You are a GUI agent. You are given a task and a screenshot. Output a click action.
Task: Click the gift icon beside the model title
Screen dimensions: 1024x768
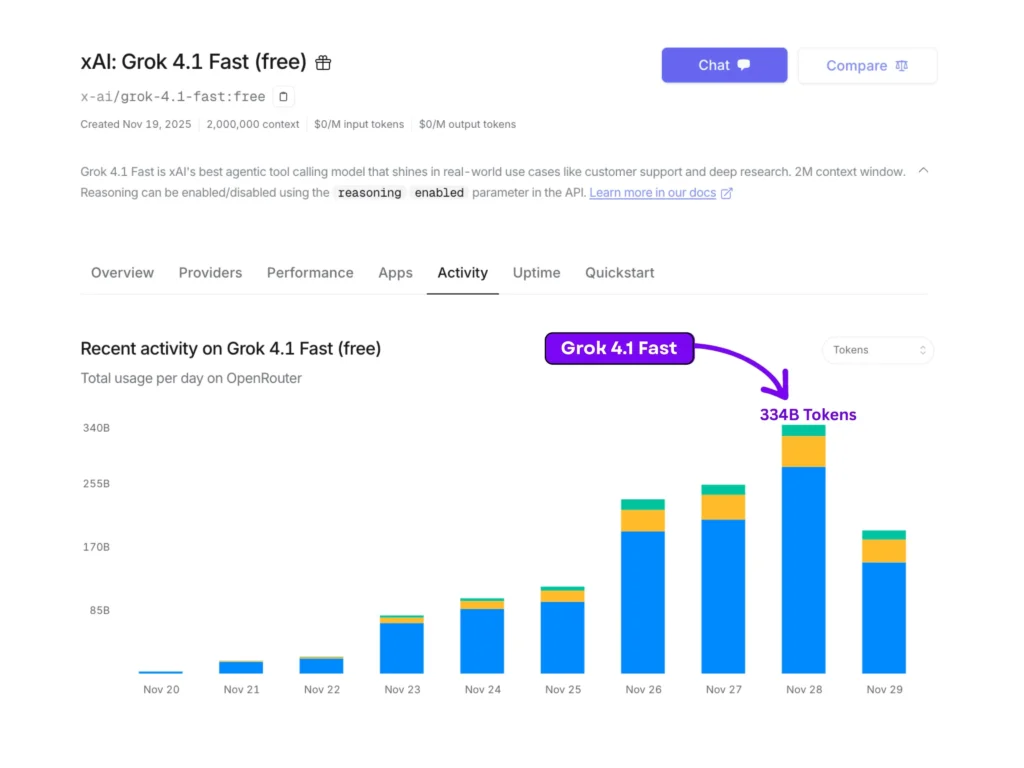tap(322, 62)
